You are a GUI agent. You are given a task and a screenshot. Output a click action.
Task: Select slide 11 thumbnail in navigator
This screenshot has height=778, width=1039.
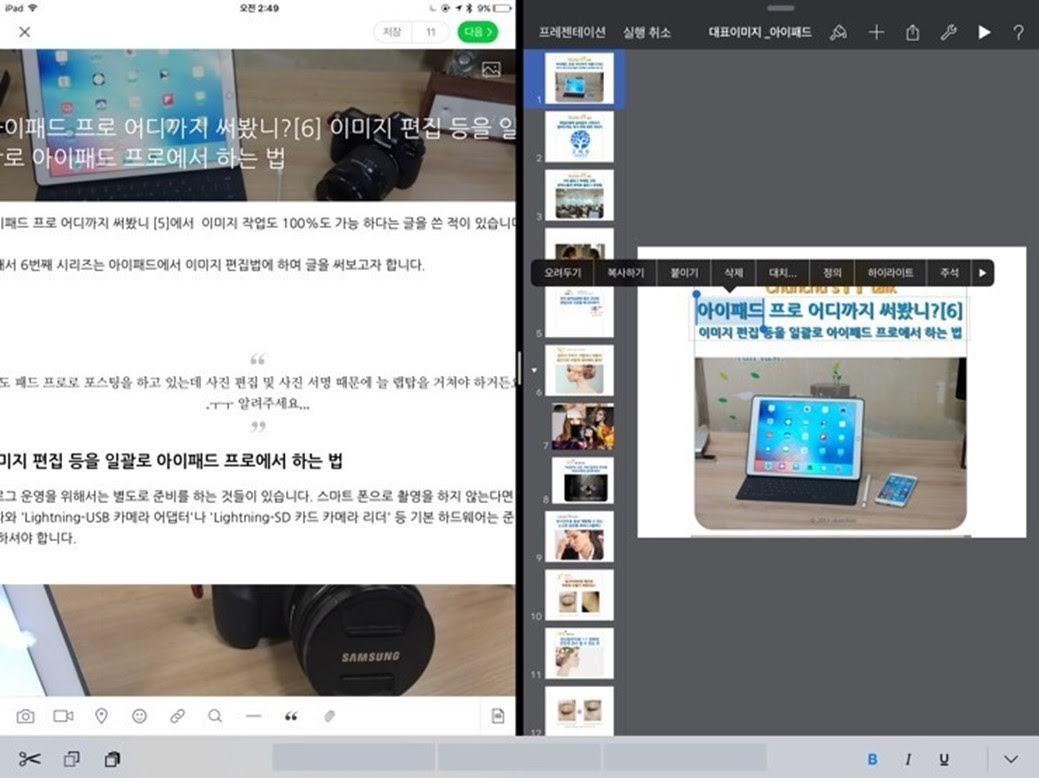pyautogui.click(x=578, y=653)
